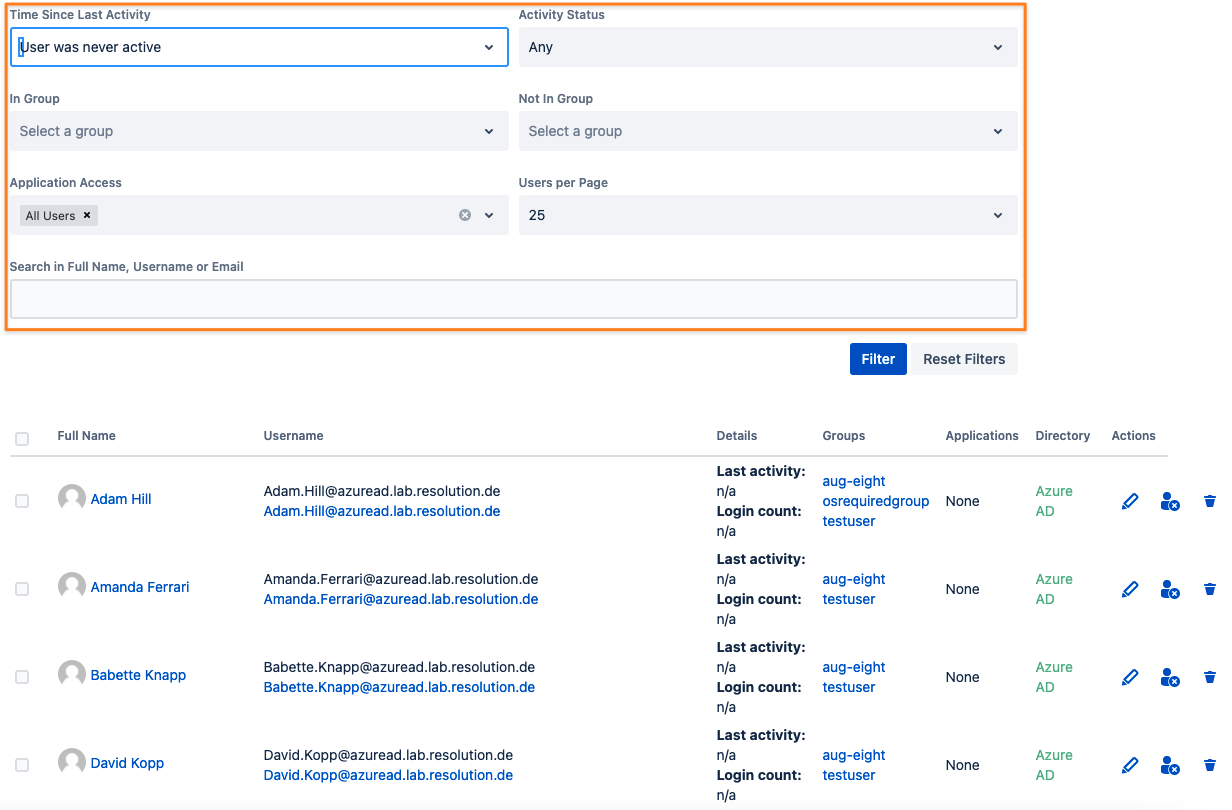The image size is (1232, 810).
Task: Check the box for Babette Knapp
Action: [22, 677]
